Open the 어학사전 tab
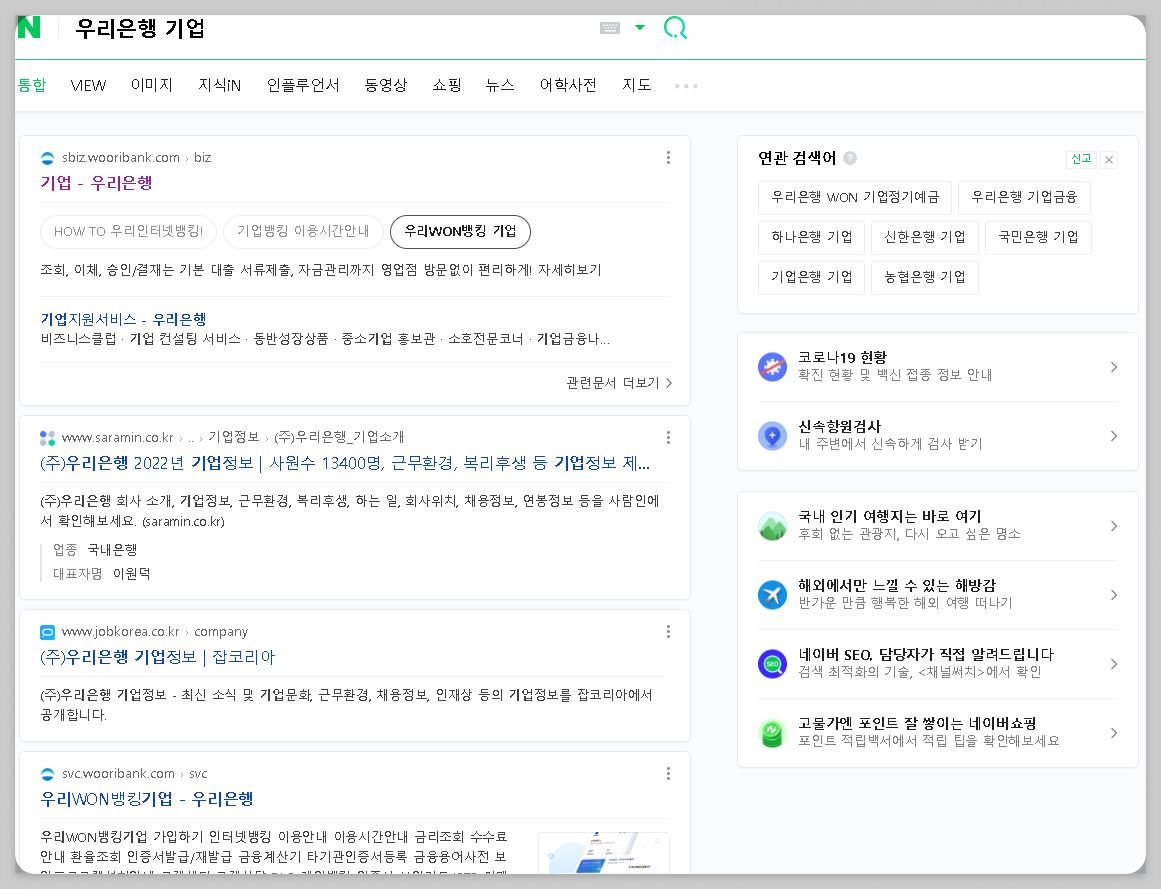This screenshot has height=889, width=1161. 568,85
